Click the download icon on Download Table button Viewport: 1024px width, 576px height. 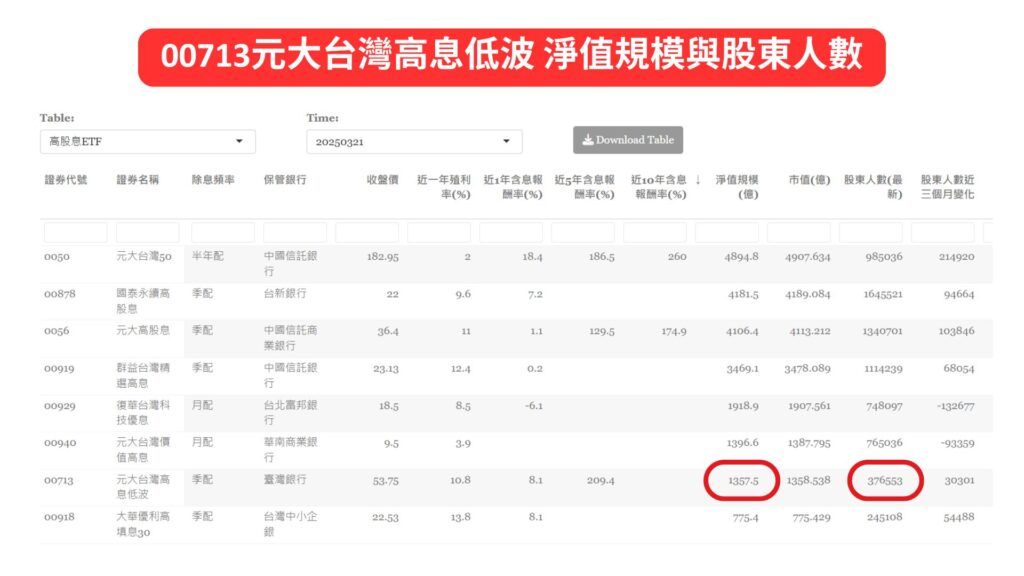point(587,140)
